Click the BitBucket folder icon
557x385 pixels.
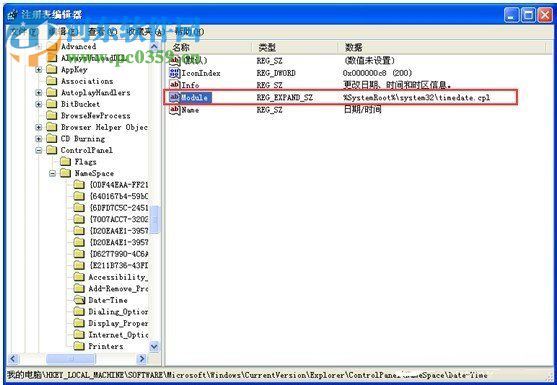(52, 104)
